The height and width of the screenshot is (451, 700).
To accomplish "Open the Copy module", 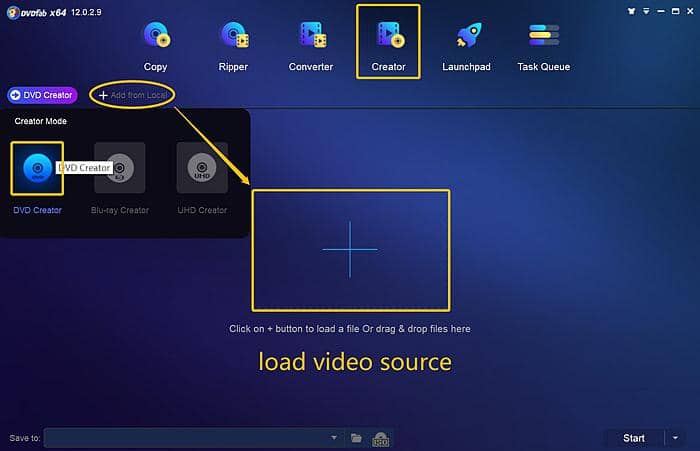I will tap(155, 46).
